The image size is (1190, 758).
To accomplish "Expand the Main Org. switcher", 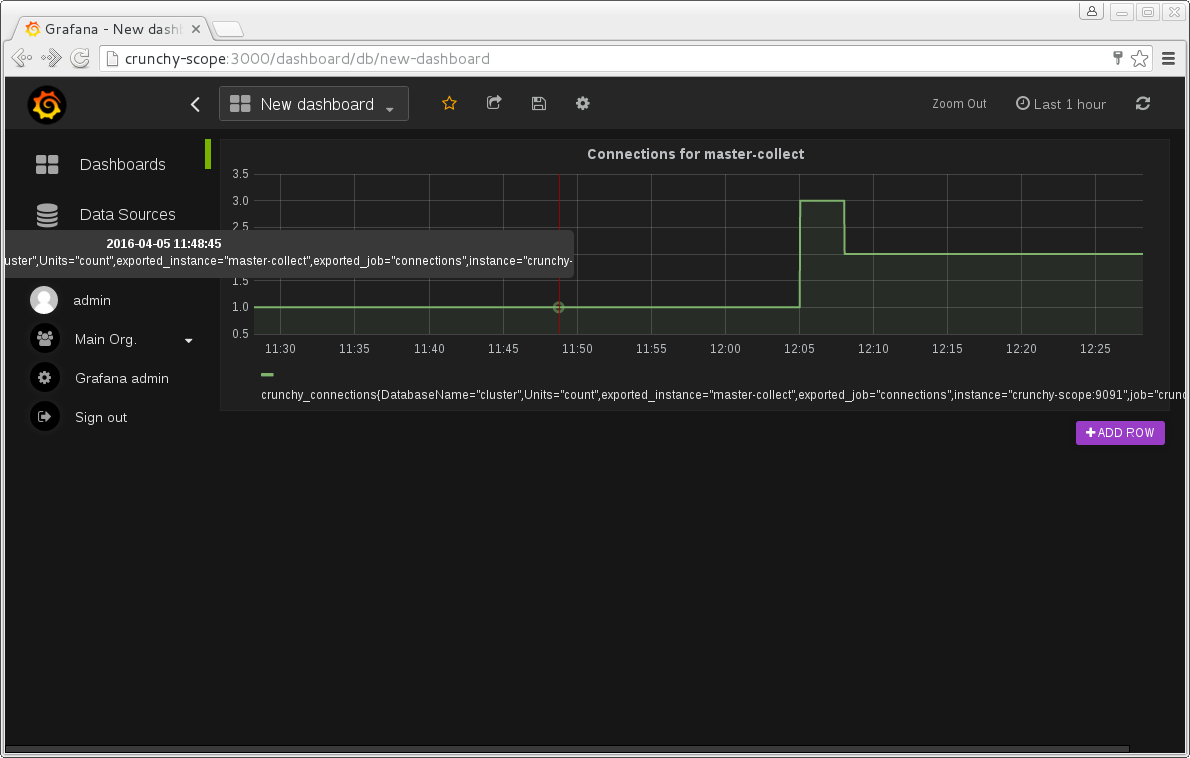I will 188,339.
